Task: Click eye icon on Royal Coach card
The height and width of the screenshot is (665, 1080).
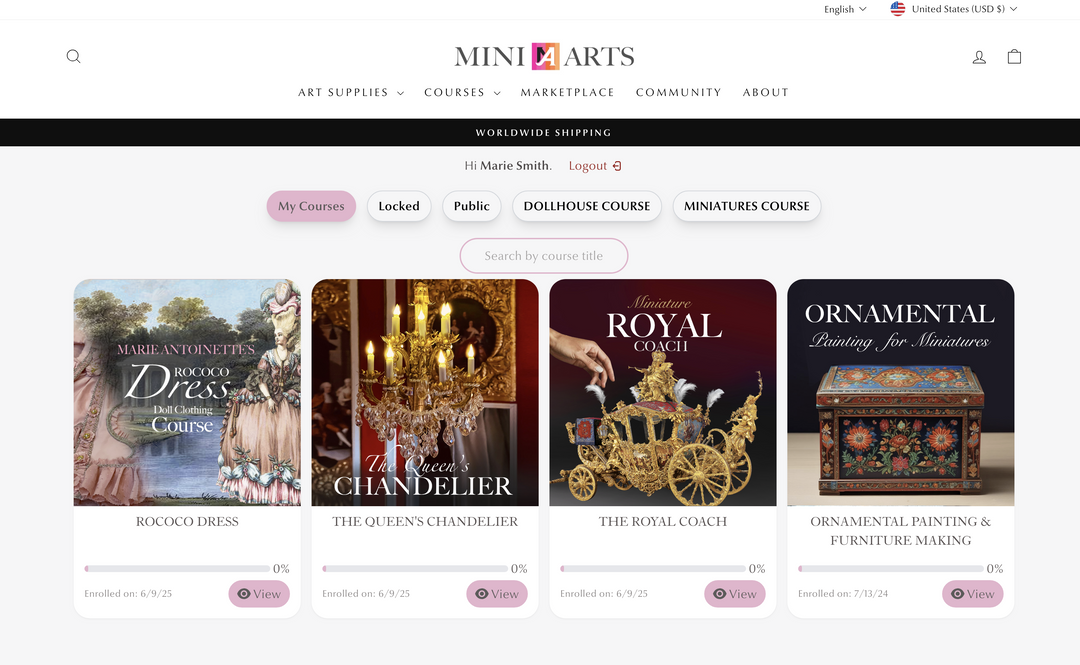Action: coord(720,594)
